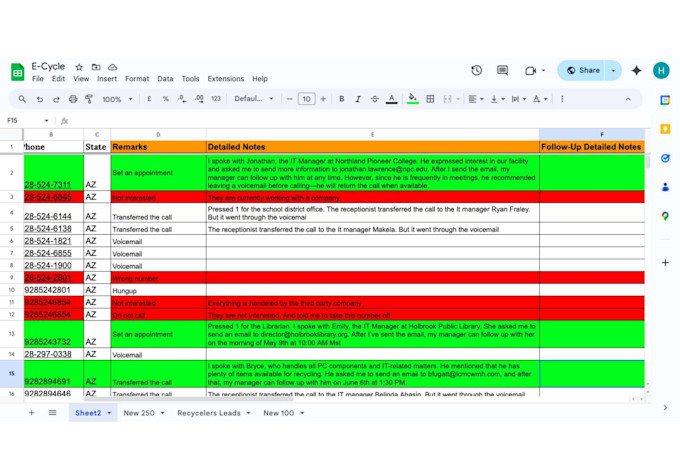Activate the paint format tool

[89, 99]
